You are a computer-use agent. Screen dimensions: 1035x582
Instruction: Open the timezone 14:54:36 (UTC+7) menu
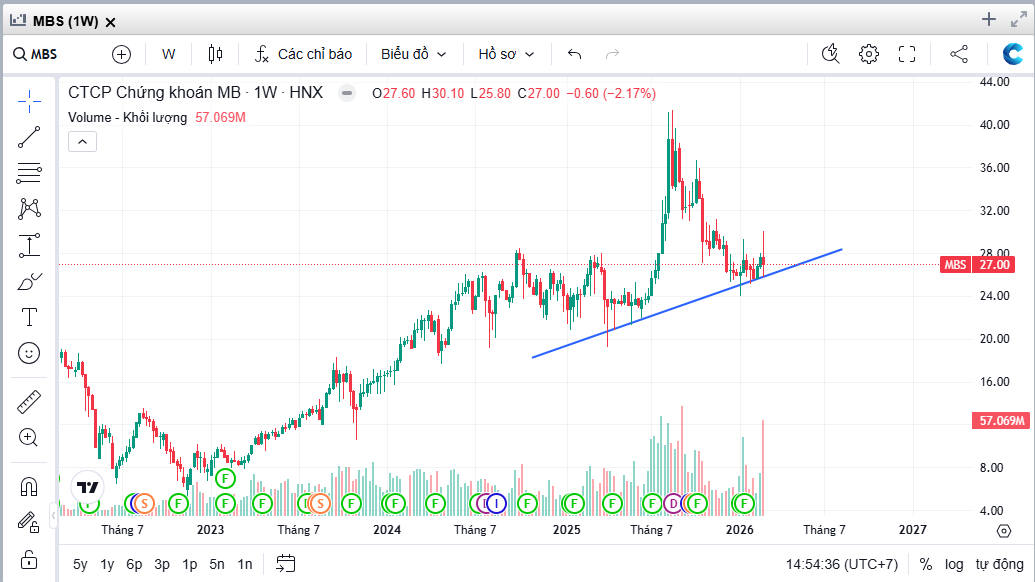tap(842, 564)
